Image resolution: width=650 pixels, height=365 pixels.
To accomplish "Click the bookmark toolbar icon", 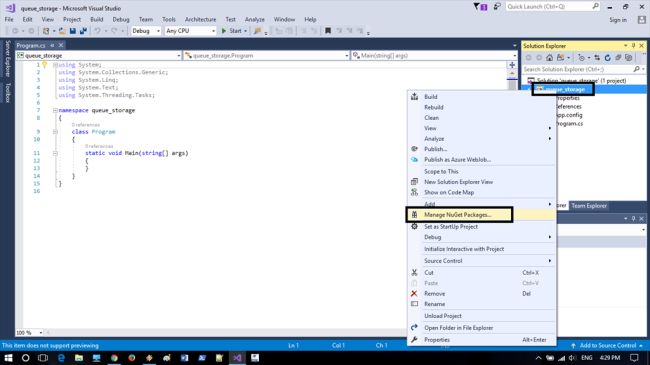I will tap(328, 31).
